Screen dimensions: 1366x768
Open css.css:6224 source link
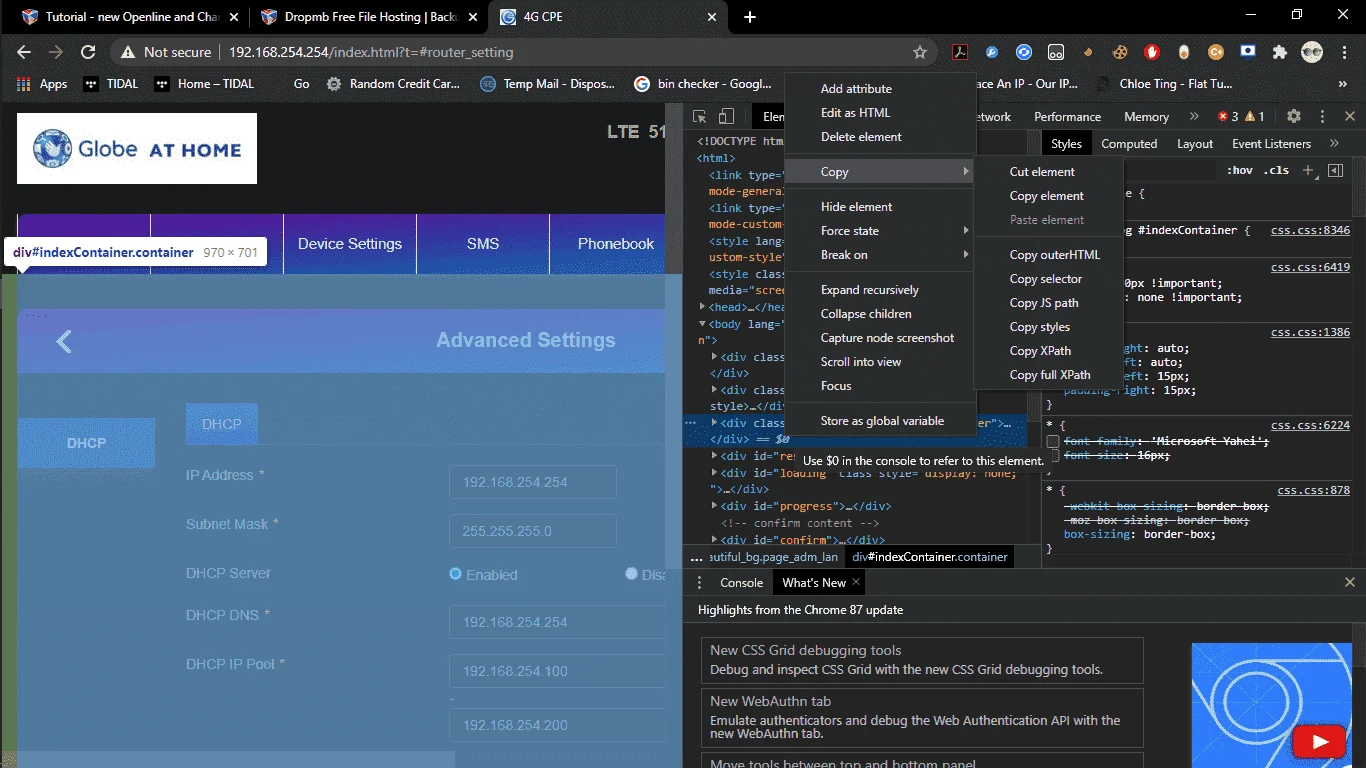(x=1310, y=426)
